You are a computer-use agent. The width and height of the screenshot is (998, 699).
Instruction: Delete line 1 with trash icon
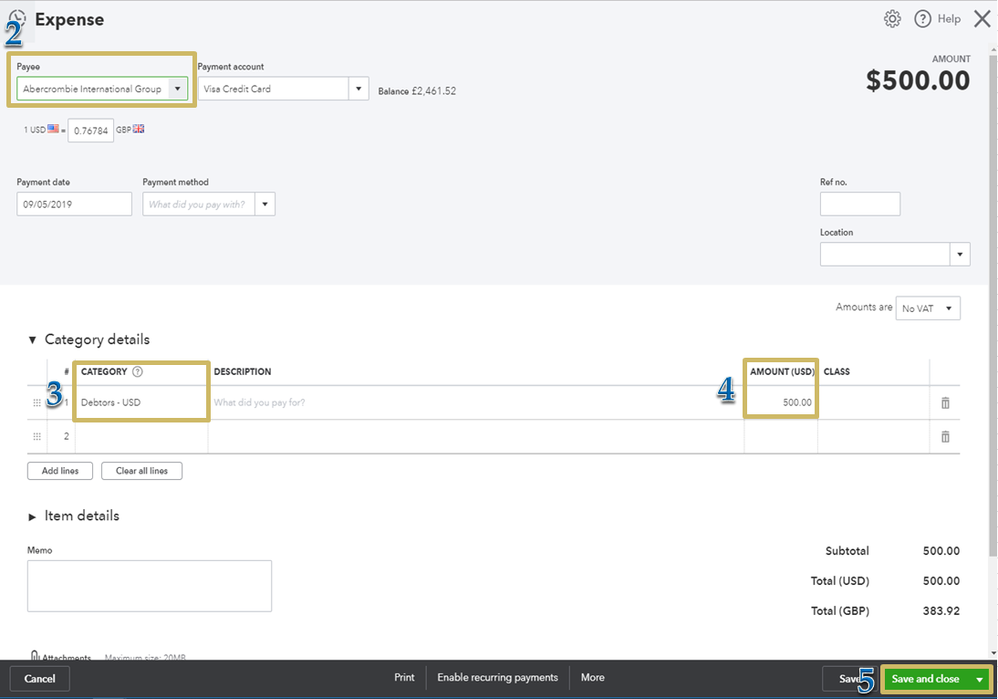945,403
